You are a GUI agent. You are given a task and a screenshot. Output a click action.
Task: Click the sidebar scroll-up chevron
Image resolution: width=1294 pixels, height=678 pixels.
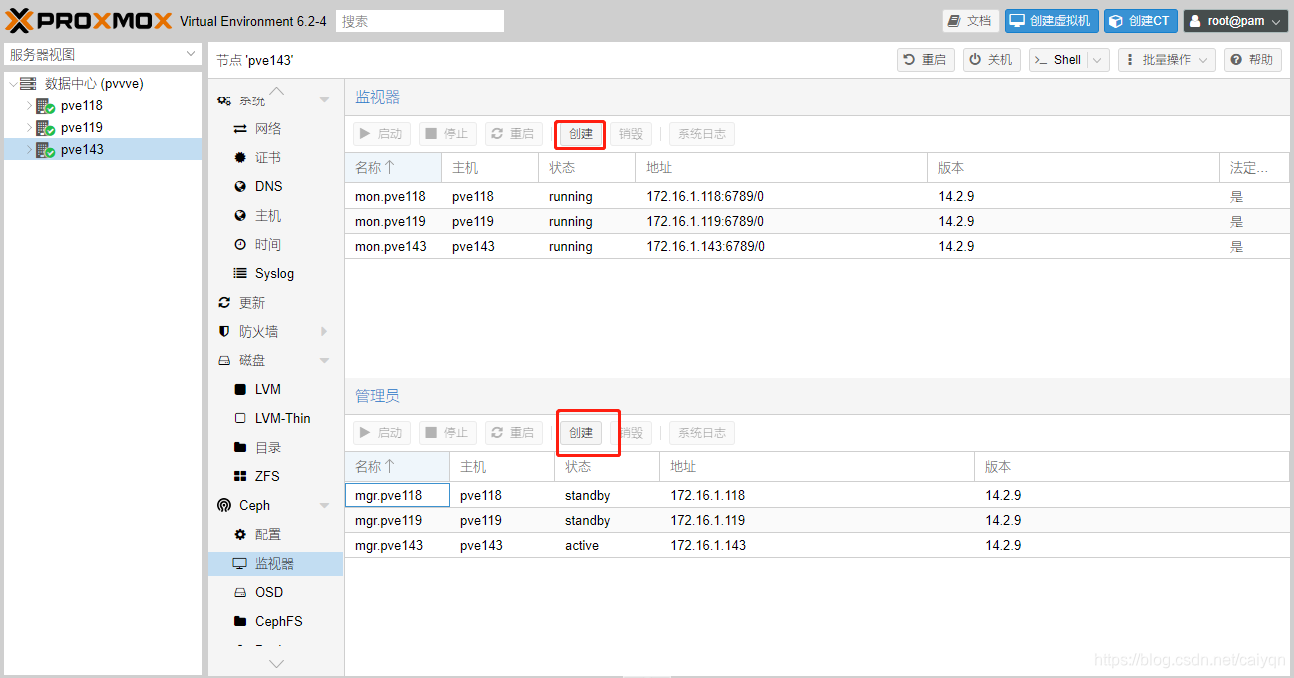coord(277,91)
